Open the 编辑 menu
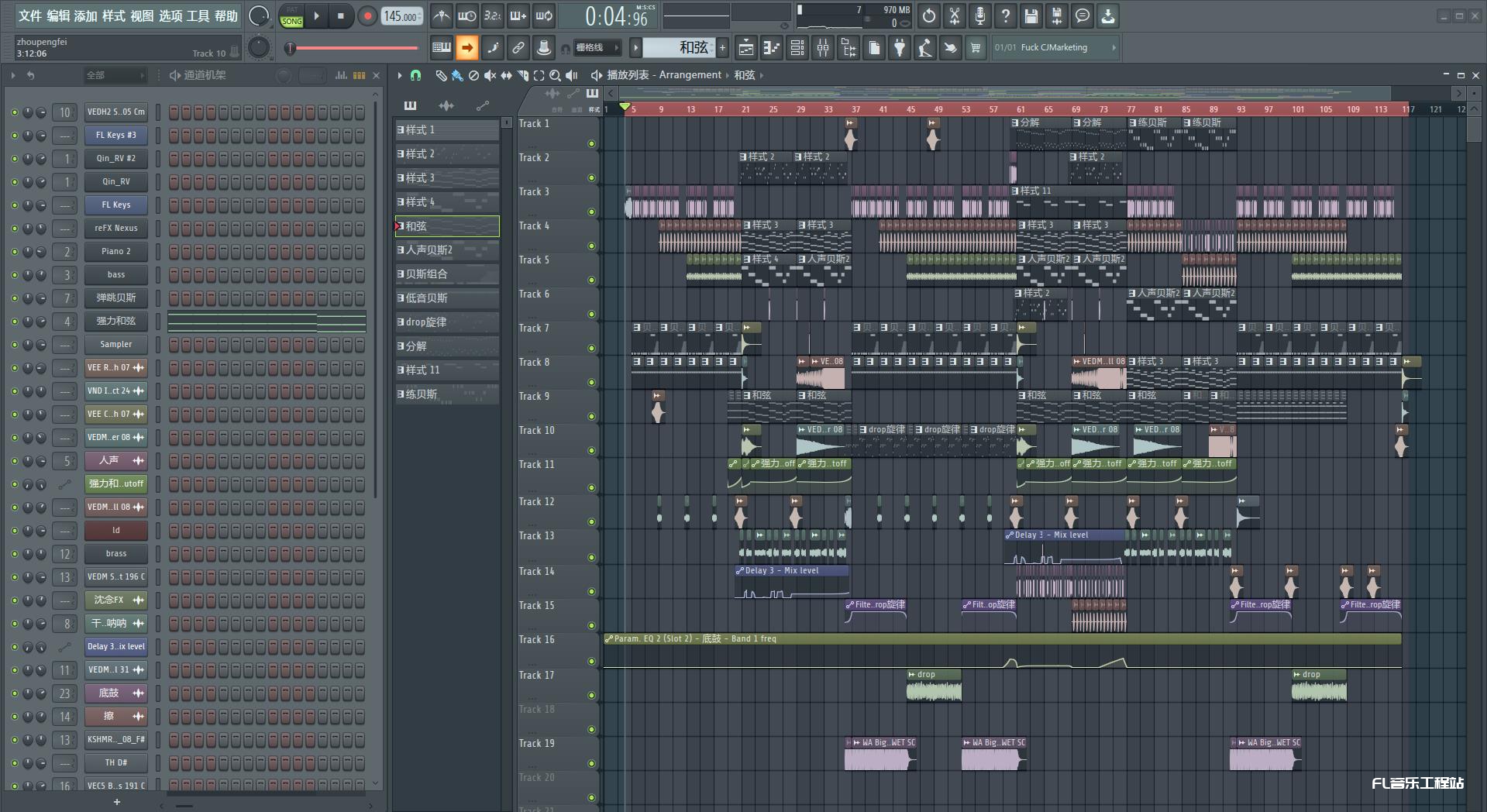The image size is (1487, 812). (x=58, y=15)
